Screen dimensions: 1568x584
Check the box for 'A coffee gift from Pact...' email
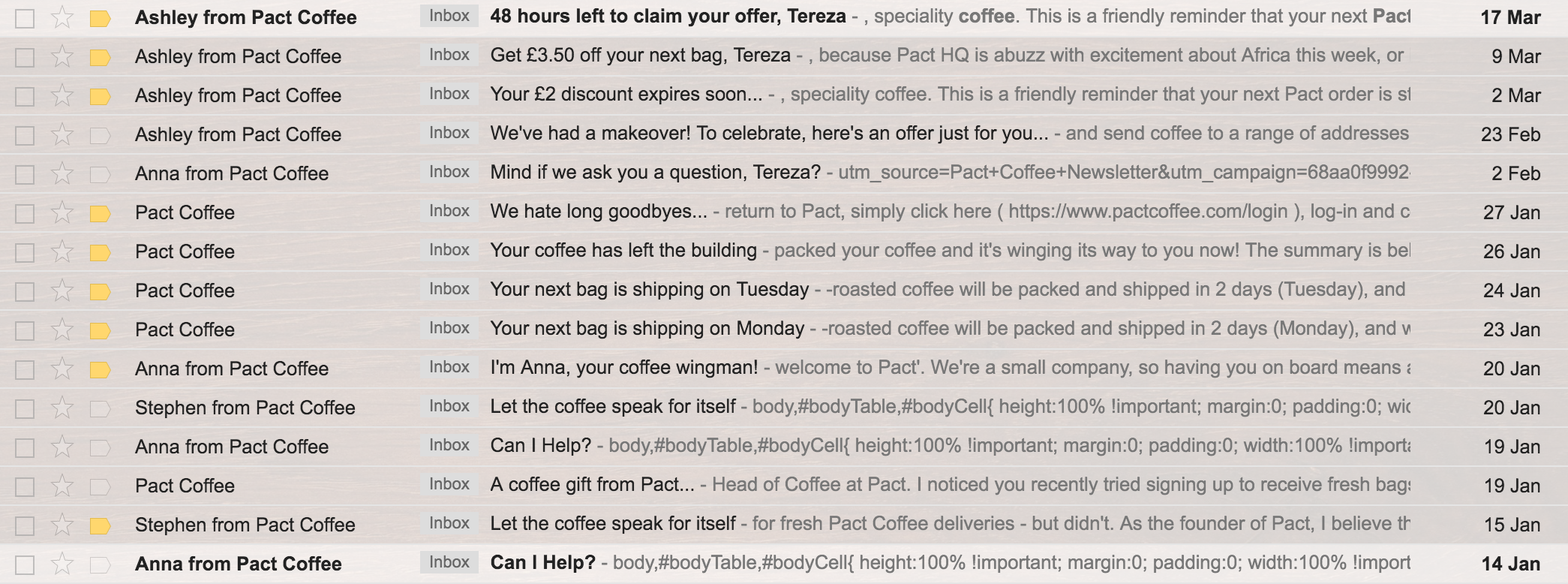(25, 486)
